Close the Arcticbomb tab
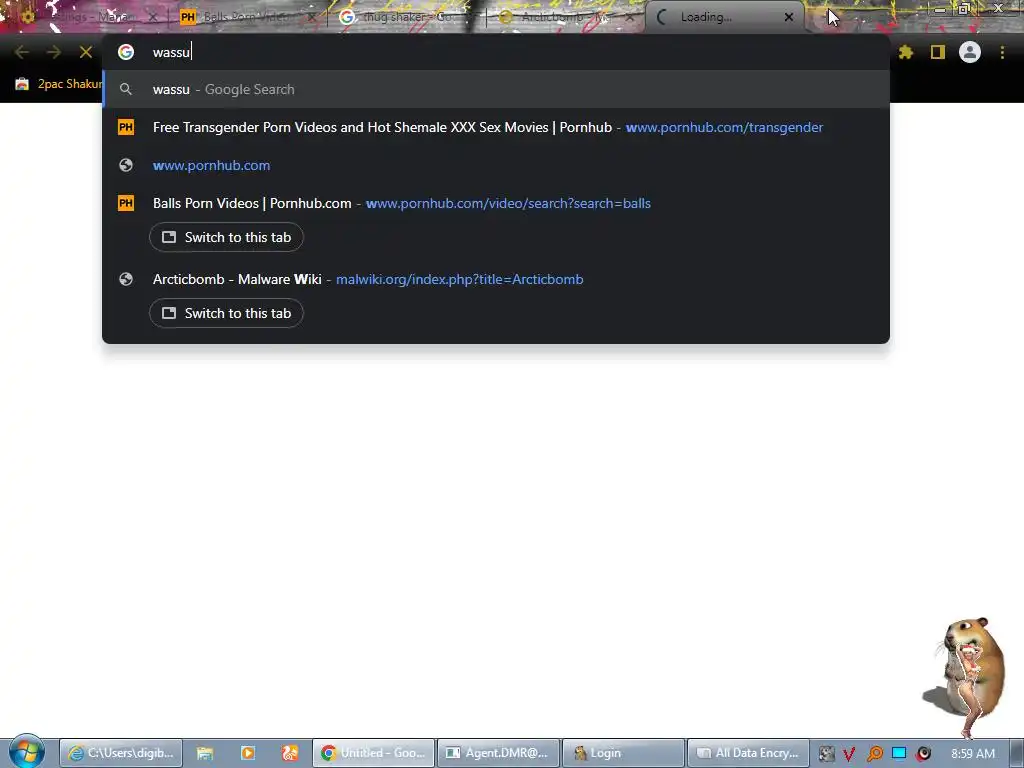The height and width of the screenshot is (768, 1024). (630, 17)
